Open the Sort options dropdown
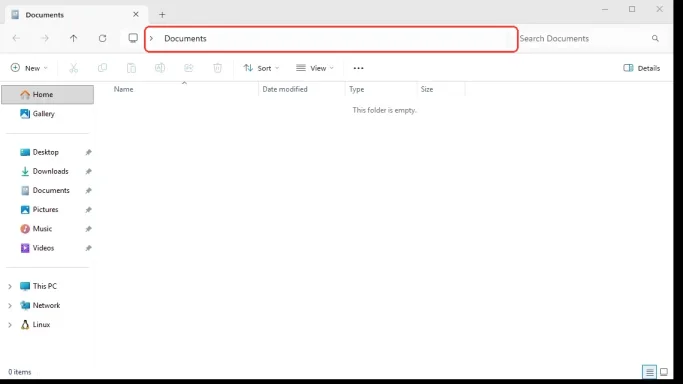The height and width of the screenshot is (384, 683). tap(261, 68)
